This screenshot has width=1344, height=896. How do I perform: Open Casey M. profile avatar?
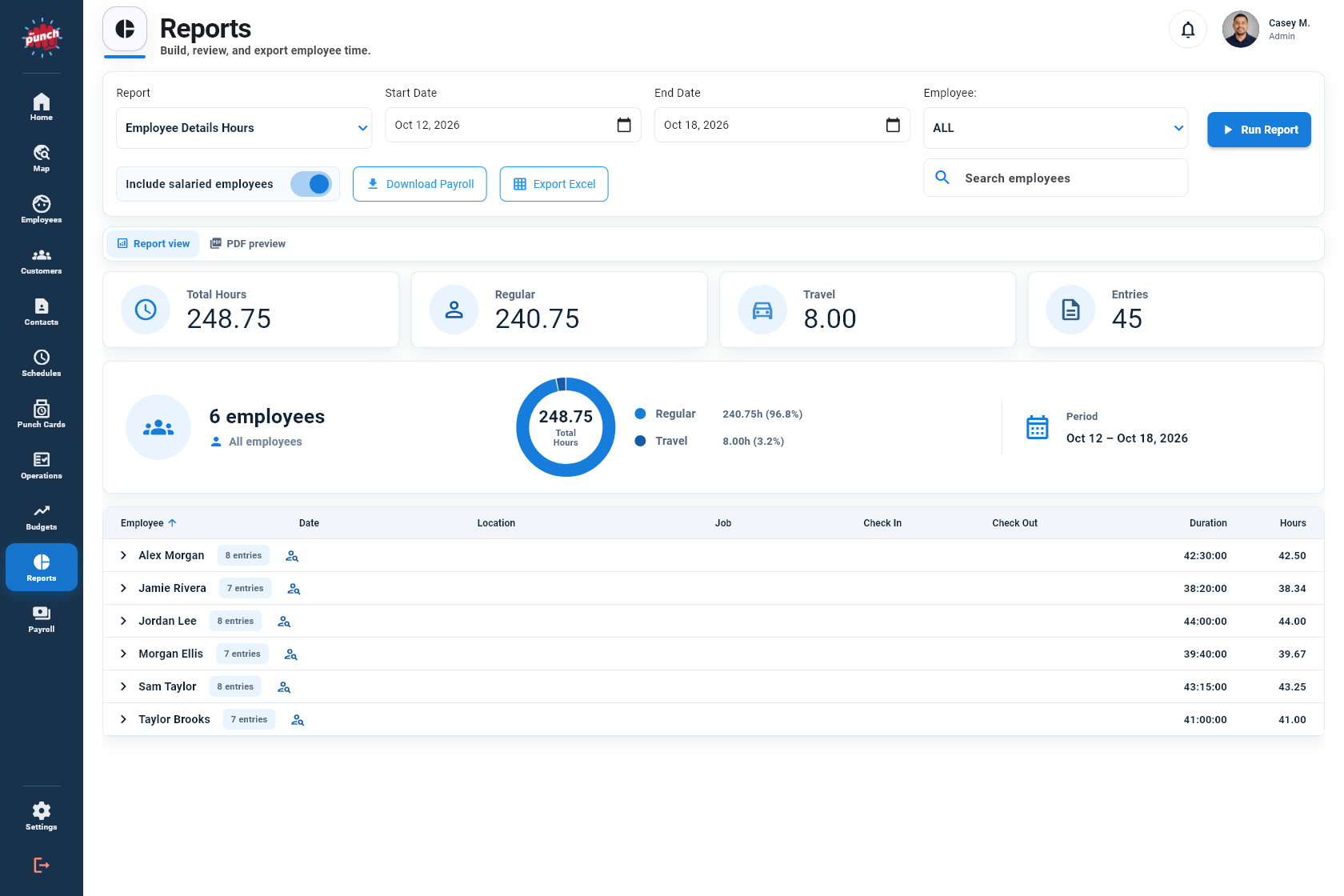click(x=1240, y=30)
